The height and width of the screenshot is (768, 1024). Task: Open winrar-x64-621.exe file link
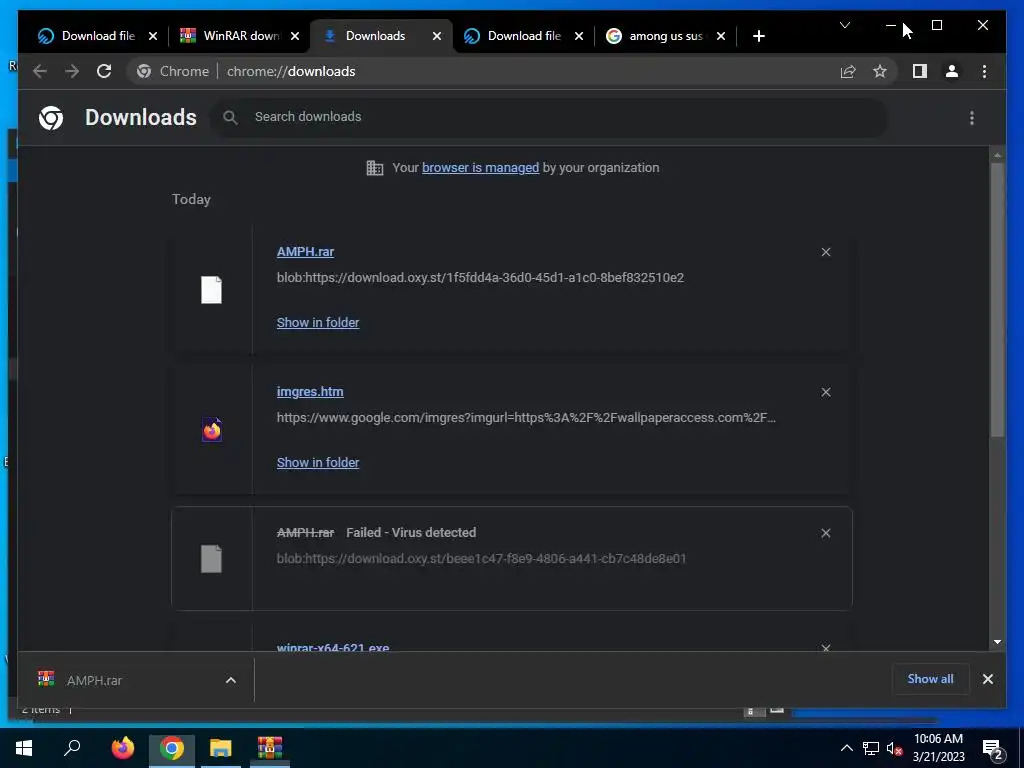[x=333, y=647]
